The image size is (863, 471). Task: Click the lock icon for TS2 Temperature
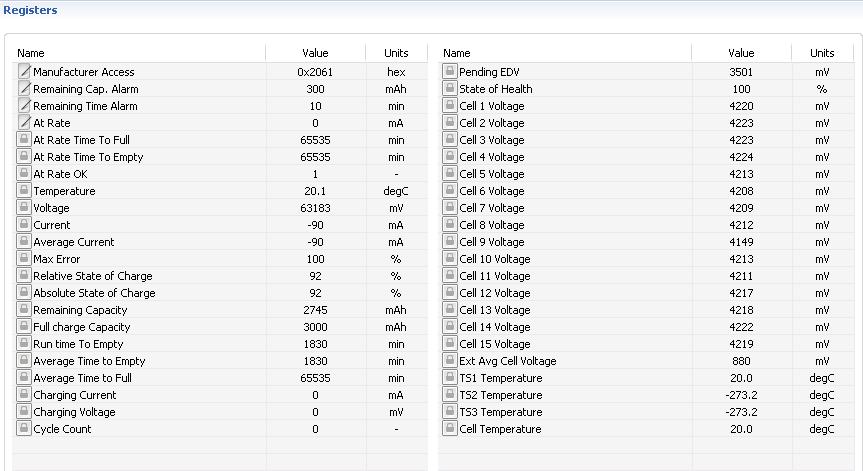450,395
